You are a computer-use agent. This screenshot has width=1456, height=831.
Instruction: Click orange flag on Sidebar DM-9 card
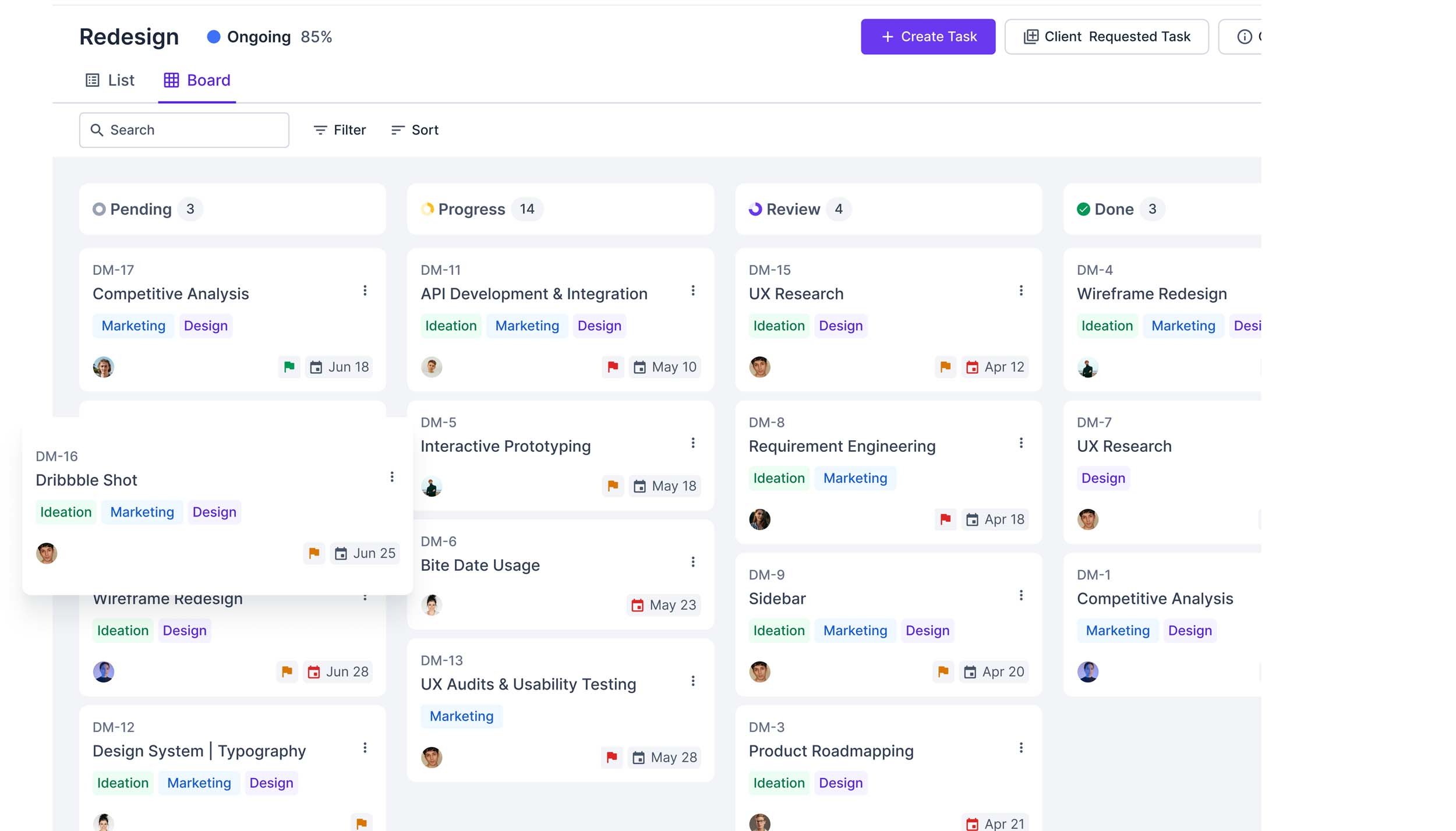click(943, 672)
